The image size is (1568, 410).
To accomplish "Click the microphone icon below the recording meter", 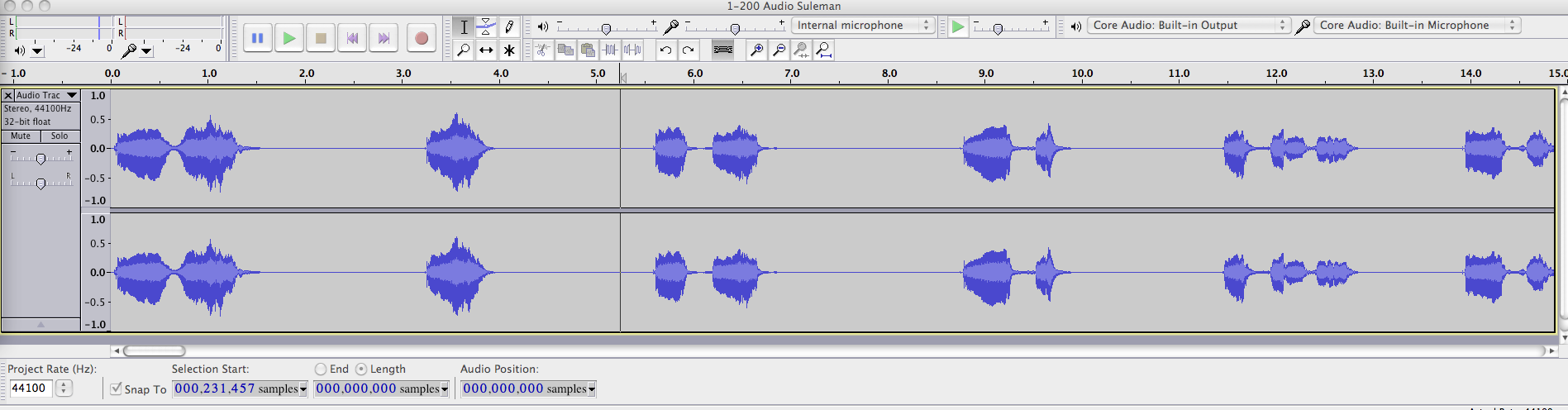I will click(x=128, y=50).
